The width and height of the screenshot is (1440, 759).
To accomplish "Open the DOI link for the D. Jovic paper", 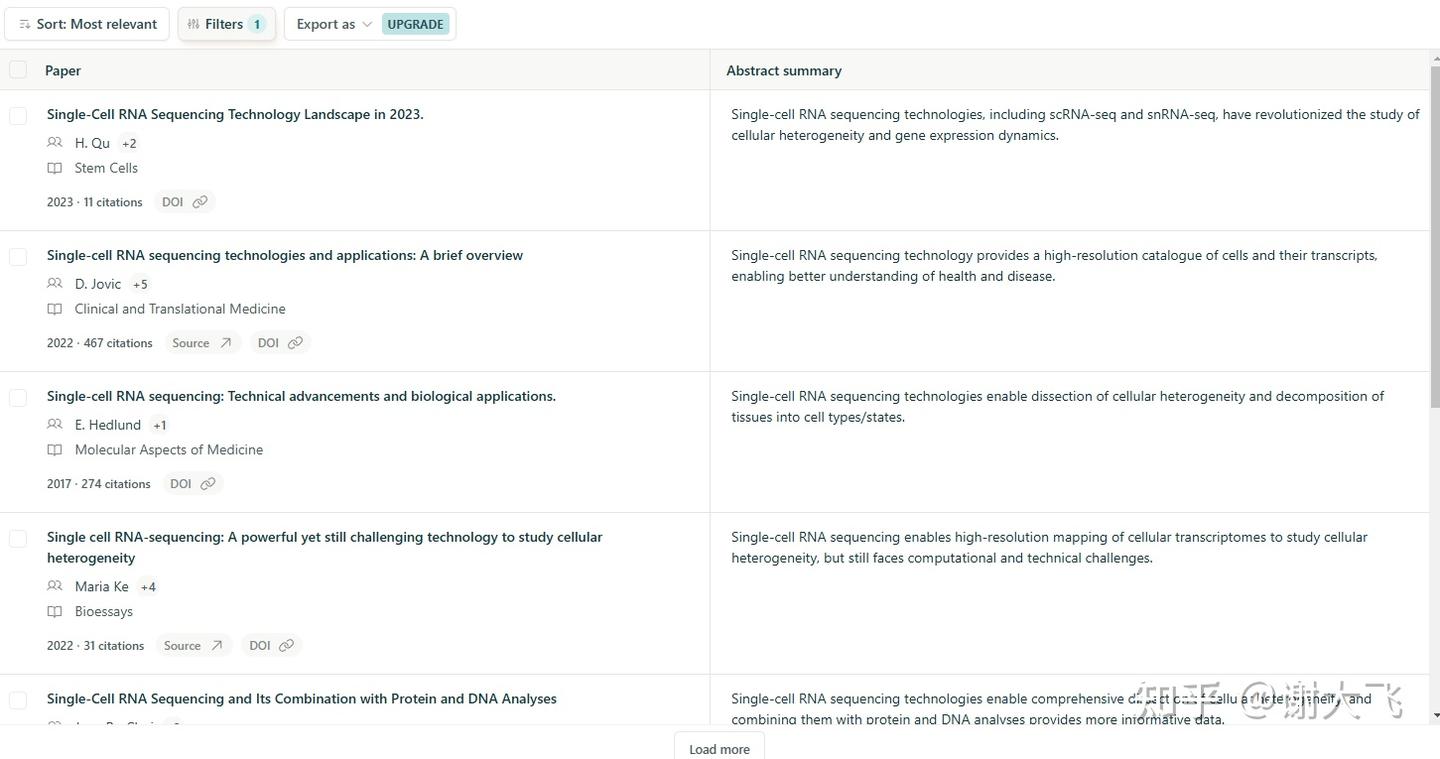I will [295, 343].
